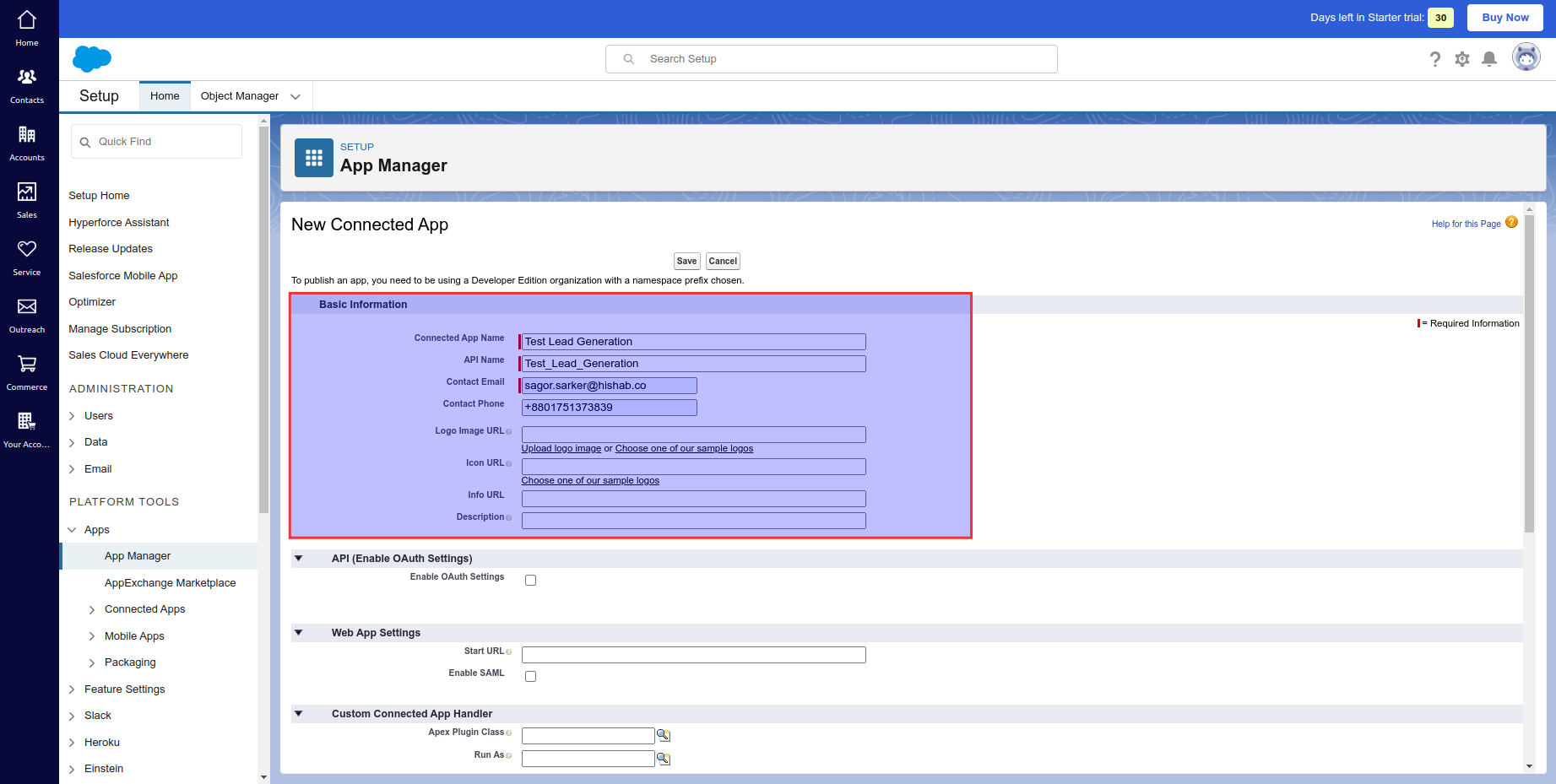Click the App Manager grid icon
Screen dimensions: 1556x784
tap(314, 158)
